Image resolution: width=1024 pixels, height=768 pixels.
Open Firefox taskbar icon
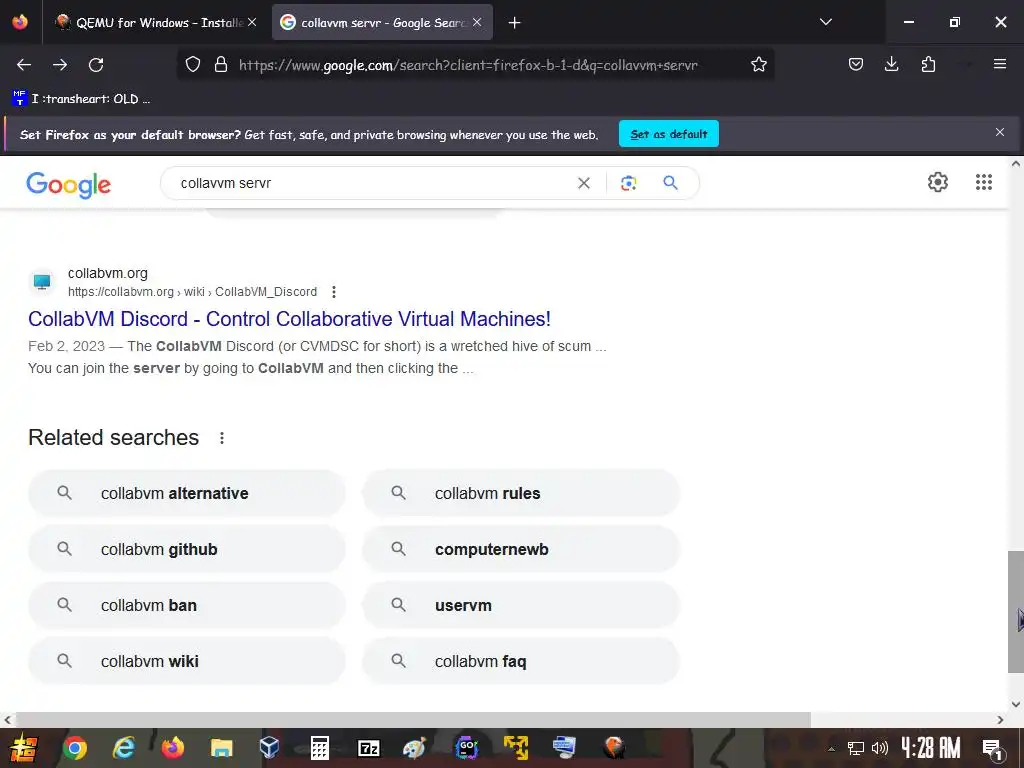click(172, 748)
